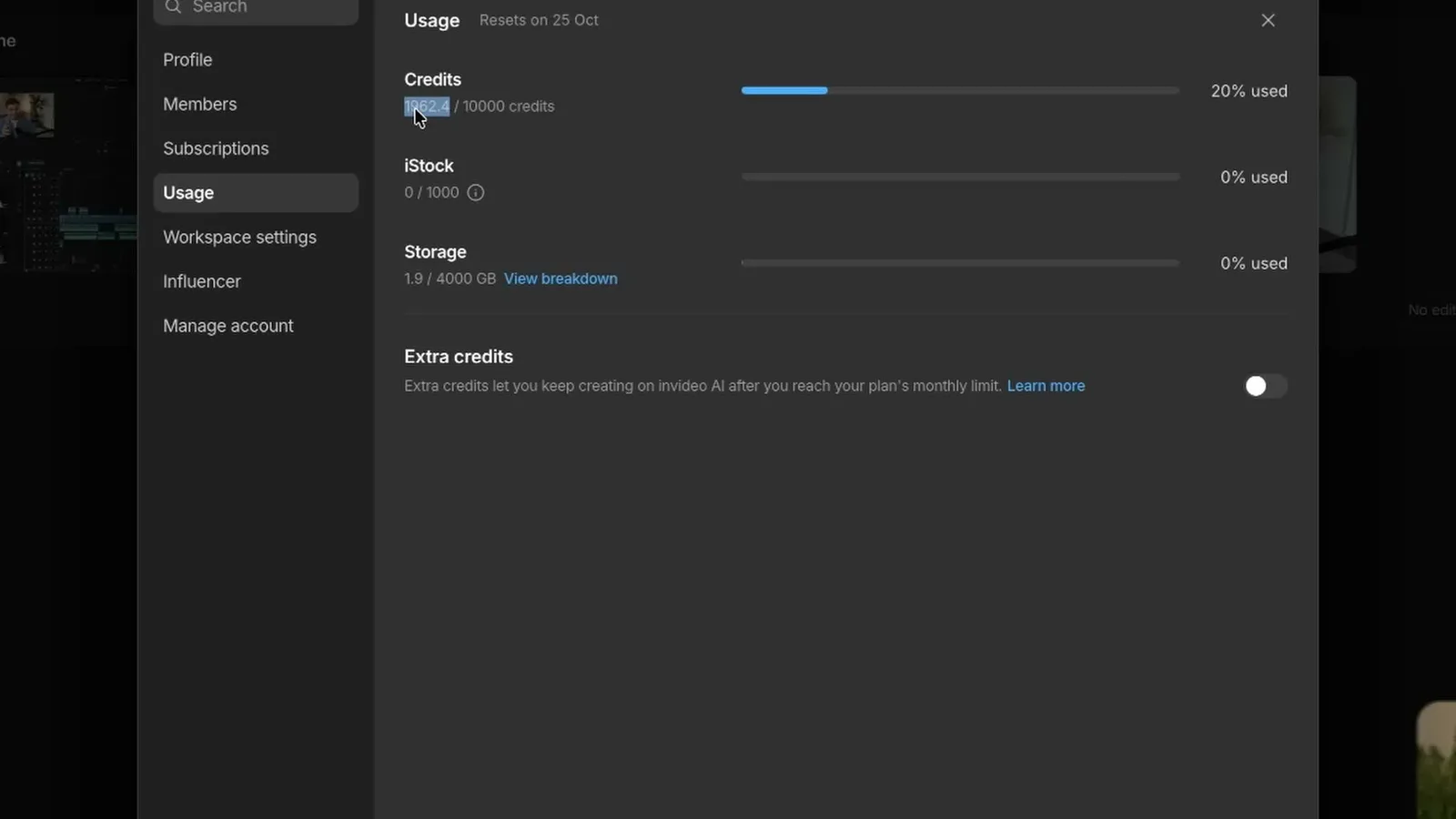Click the Storage usage progress bar
This screenshot has width=1456, height=819.
tap(960, 263)
